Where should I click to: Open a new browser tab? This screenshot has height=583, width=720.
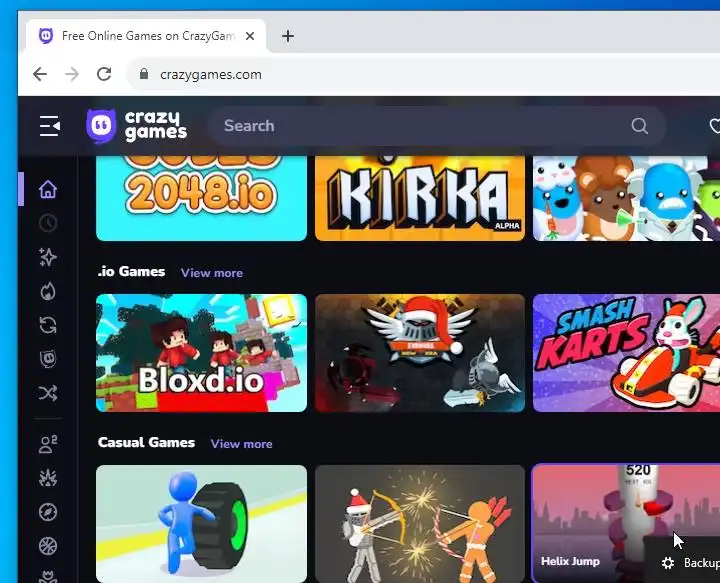coord(288,36)
